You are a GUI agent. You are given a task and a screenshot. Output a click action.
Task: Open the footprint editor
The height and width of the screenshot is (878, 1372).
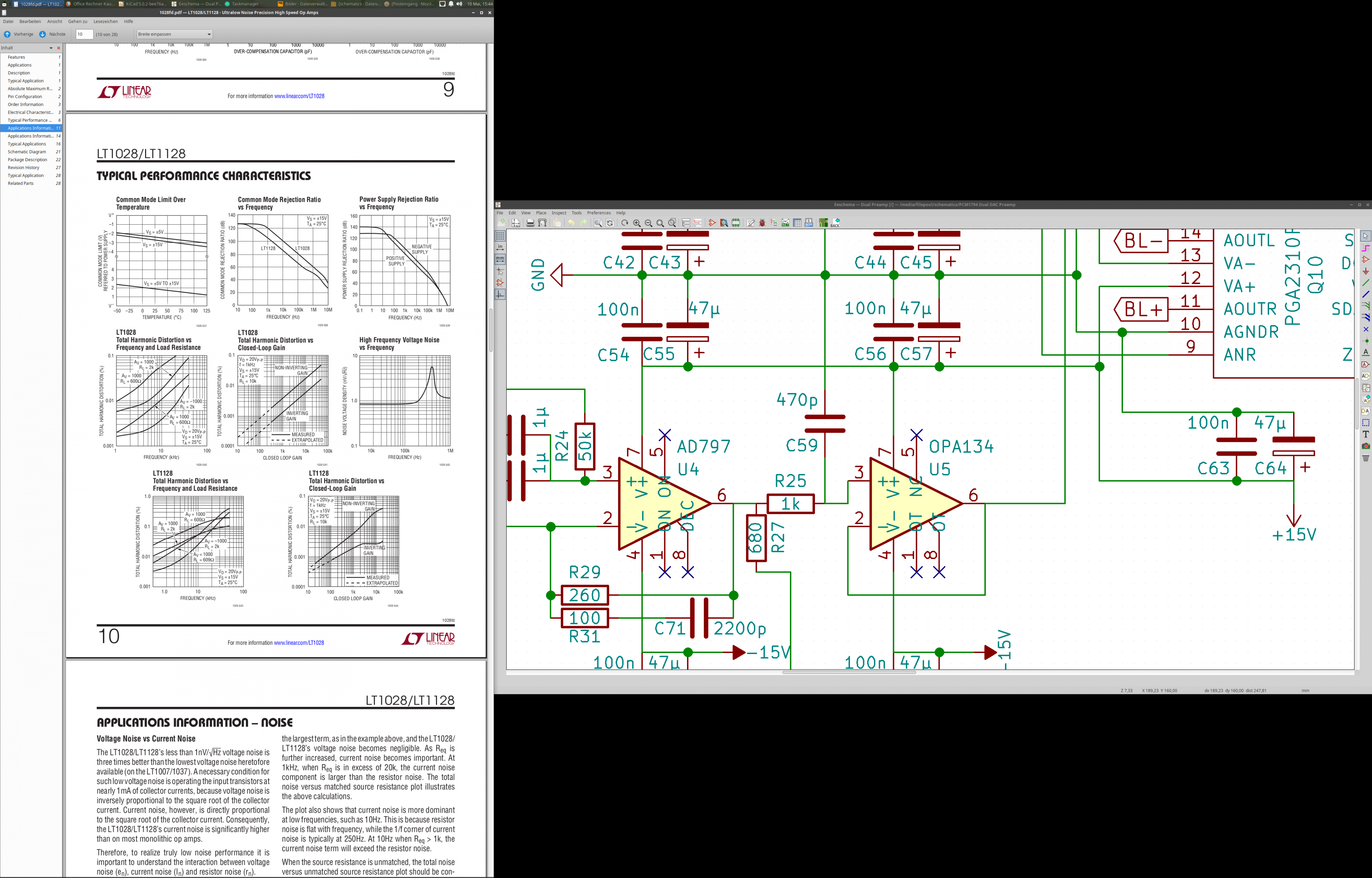[736, 223]
